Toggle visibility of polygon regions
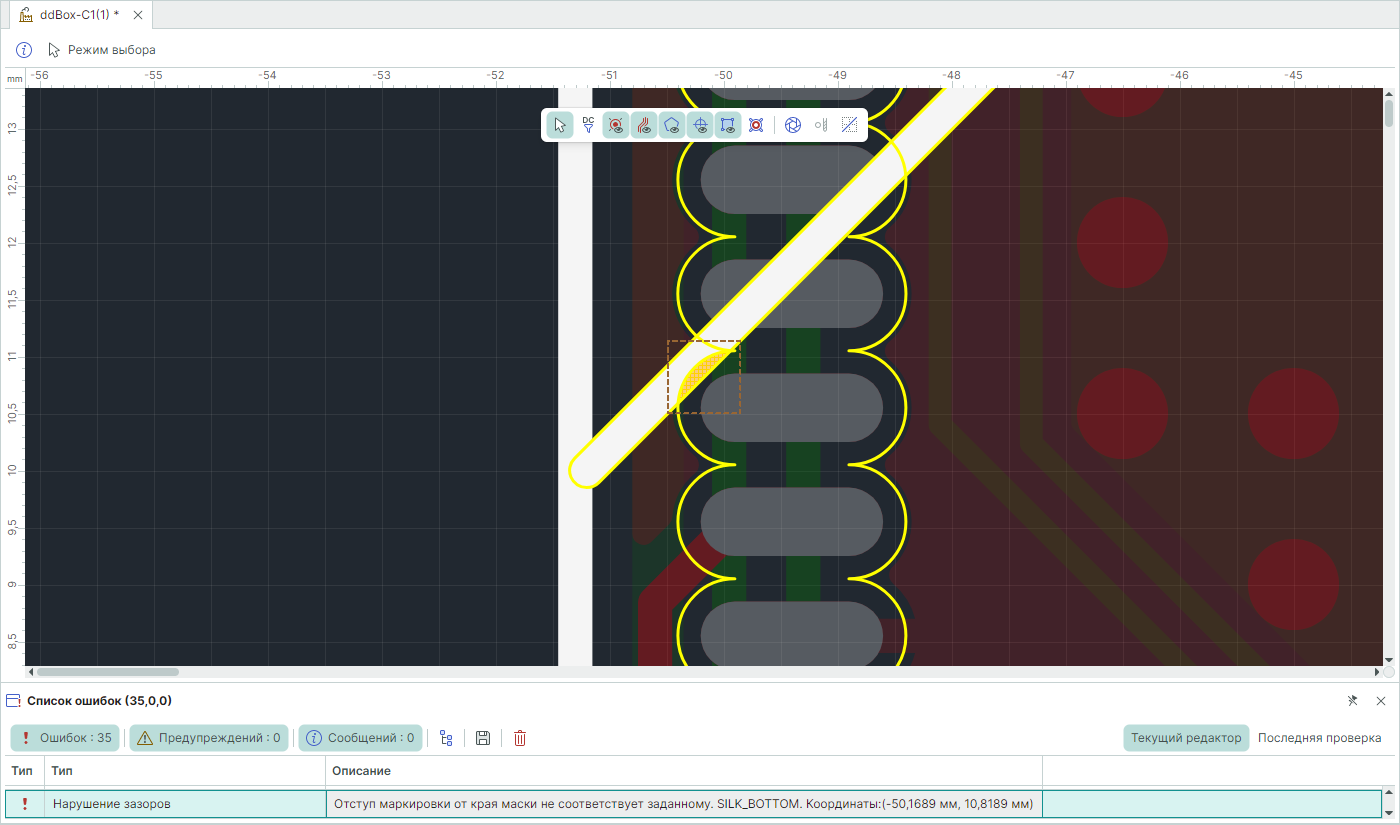Image resolution: width=1400 pixels, height=825 pixels. coord(672,125)
